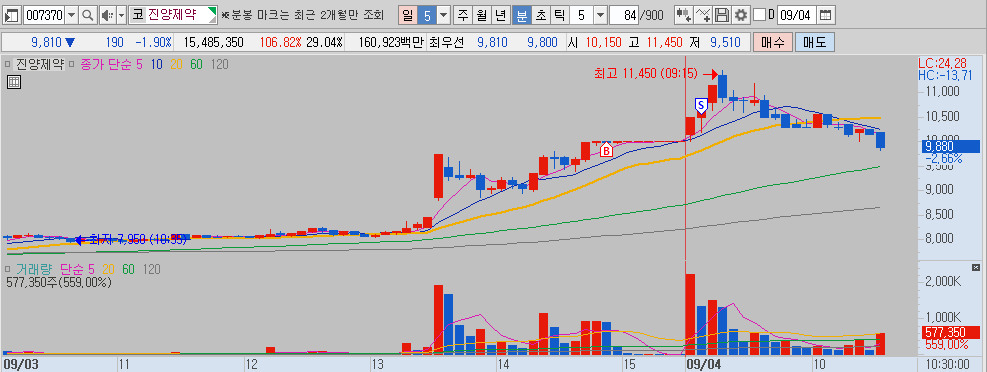
Task: Open the screen link icon beside the stock code
Action: point(12,14)
